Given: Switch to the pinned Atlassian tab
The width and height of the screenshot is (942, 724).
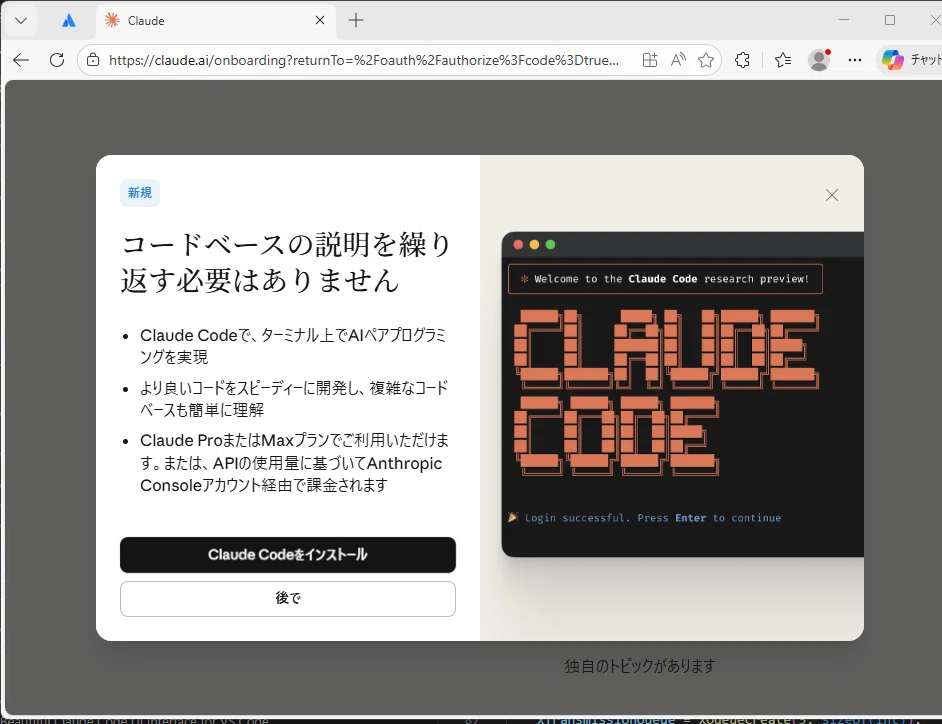Looking at the screenshot, I should coord(69,20).
